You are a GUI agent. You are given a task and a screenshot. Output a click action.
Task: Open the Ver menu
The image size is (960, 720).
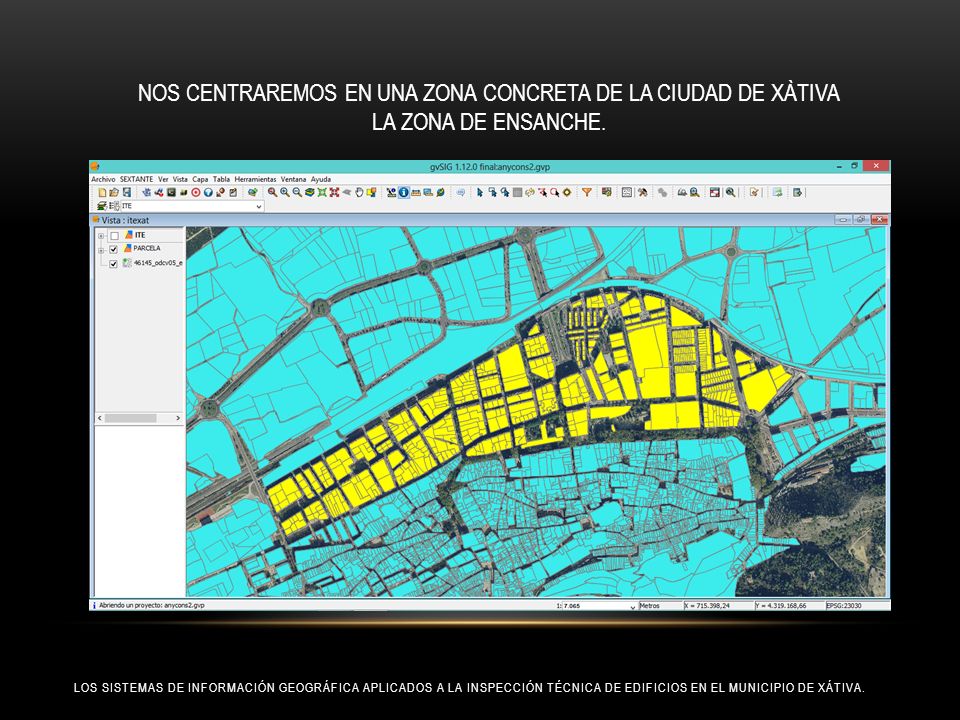tap(163, 179)
